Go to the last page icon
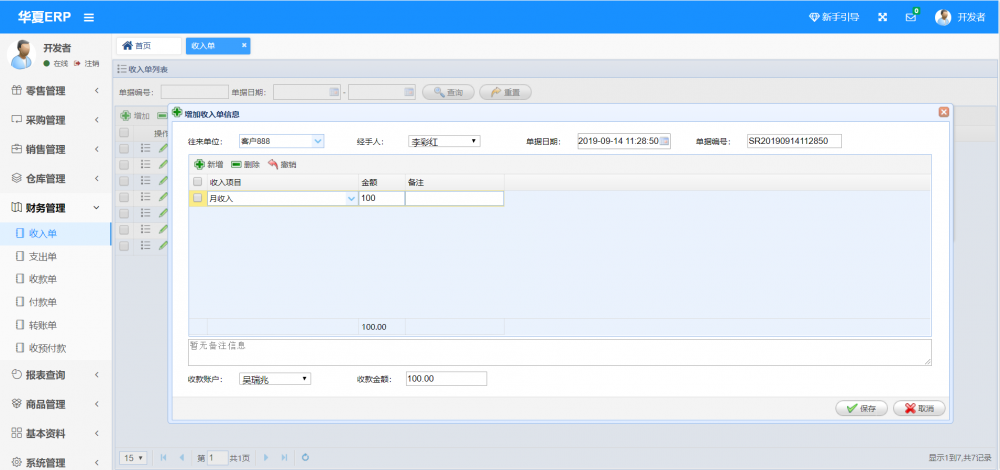1000x470 pixels. point(284,458)
